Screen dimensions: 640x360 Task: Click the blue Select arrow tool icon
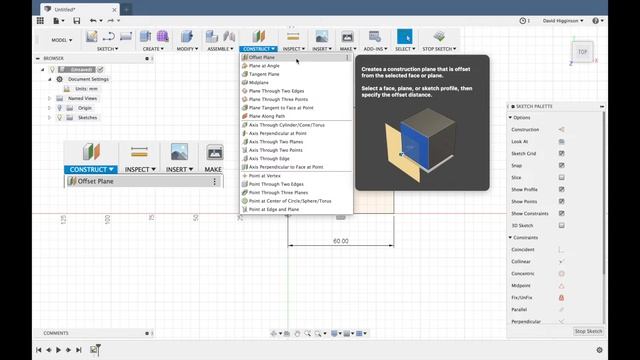coord(404,37)
